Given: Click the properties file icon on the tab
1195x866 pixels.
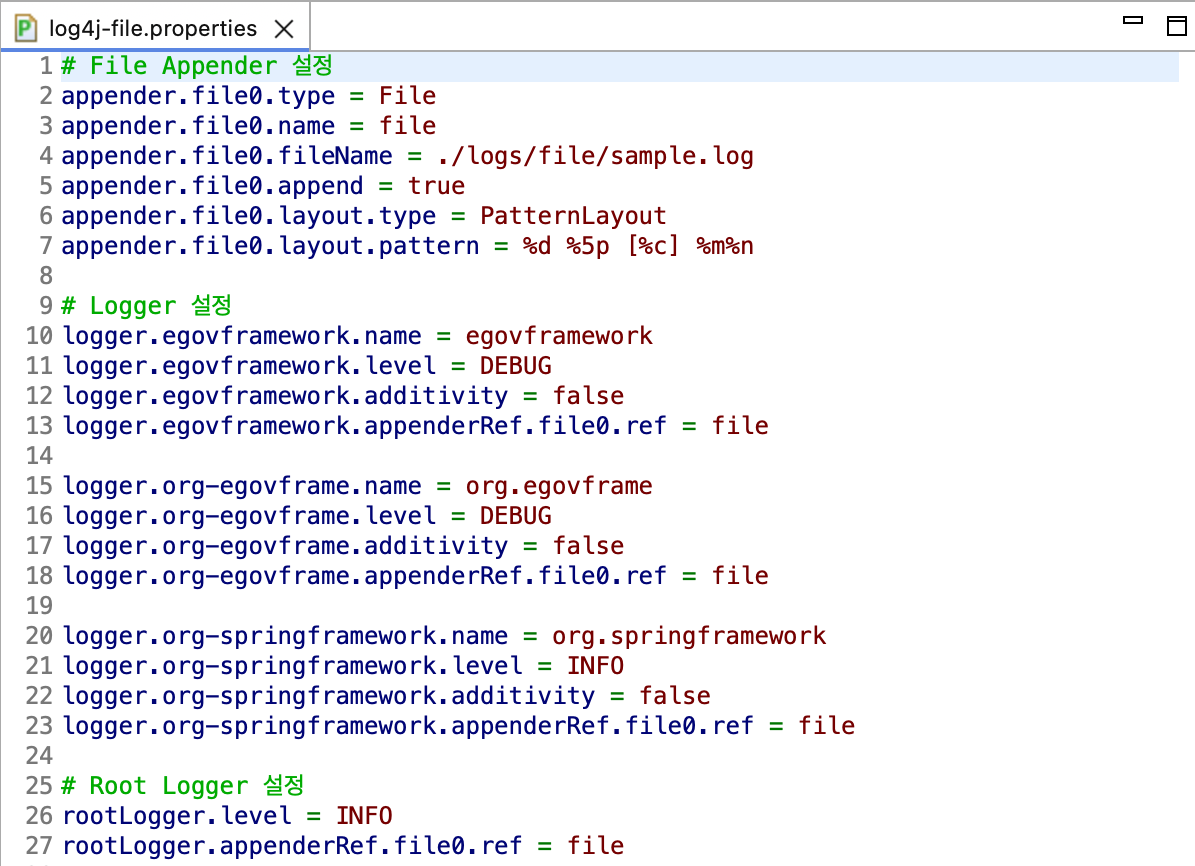Looking at the screenshot, I should click(x=27, y=28).
